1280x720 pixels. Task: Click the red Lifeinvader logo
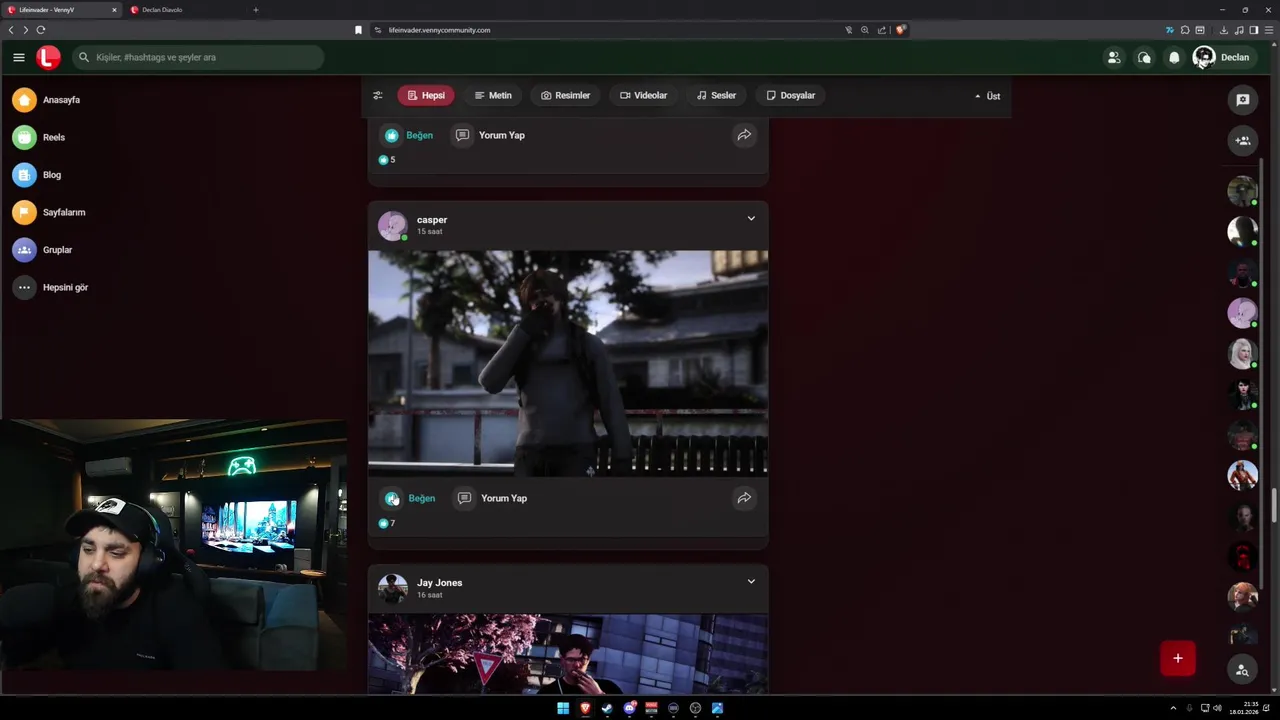click(x=48, y=57)
